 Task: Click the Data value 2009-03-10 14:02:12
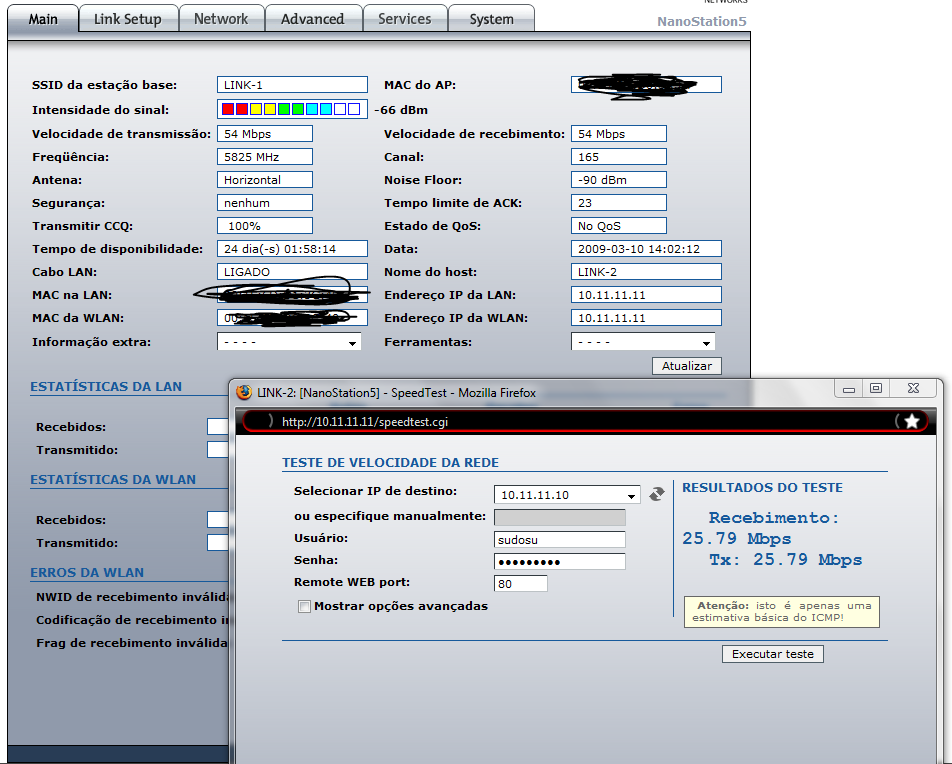646,248
